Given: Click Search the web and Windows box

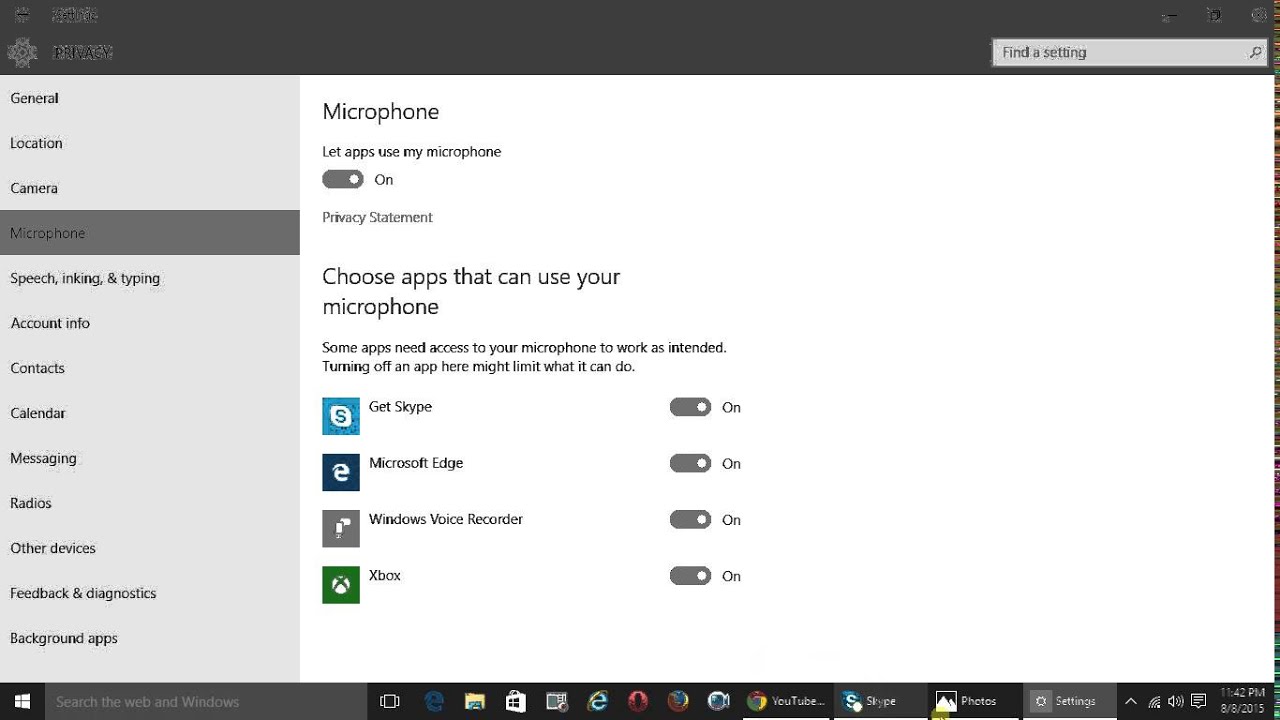Looking at the screenshot, I should click(x=206, y=701).
